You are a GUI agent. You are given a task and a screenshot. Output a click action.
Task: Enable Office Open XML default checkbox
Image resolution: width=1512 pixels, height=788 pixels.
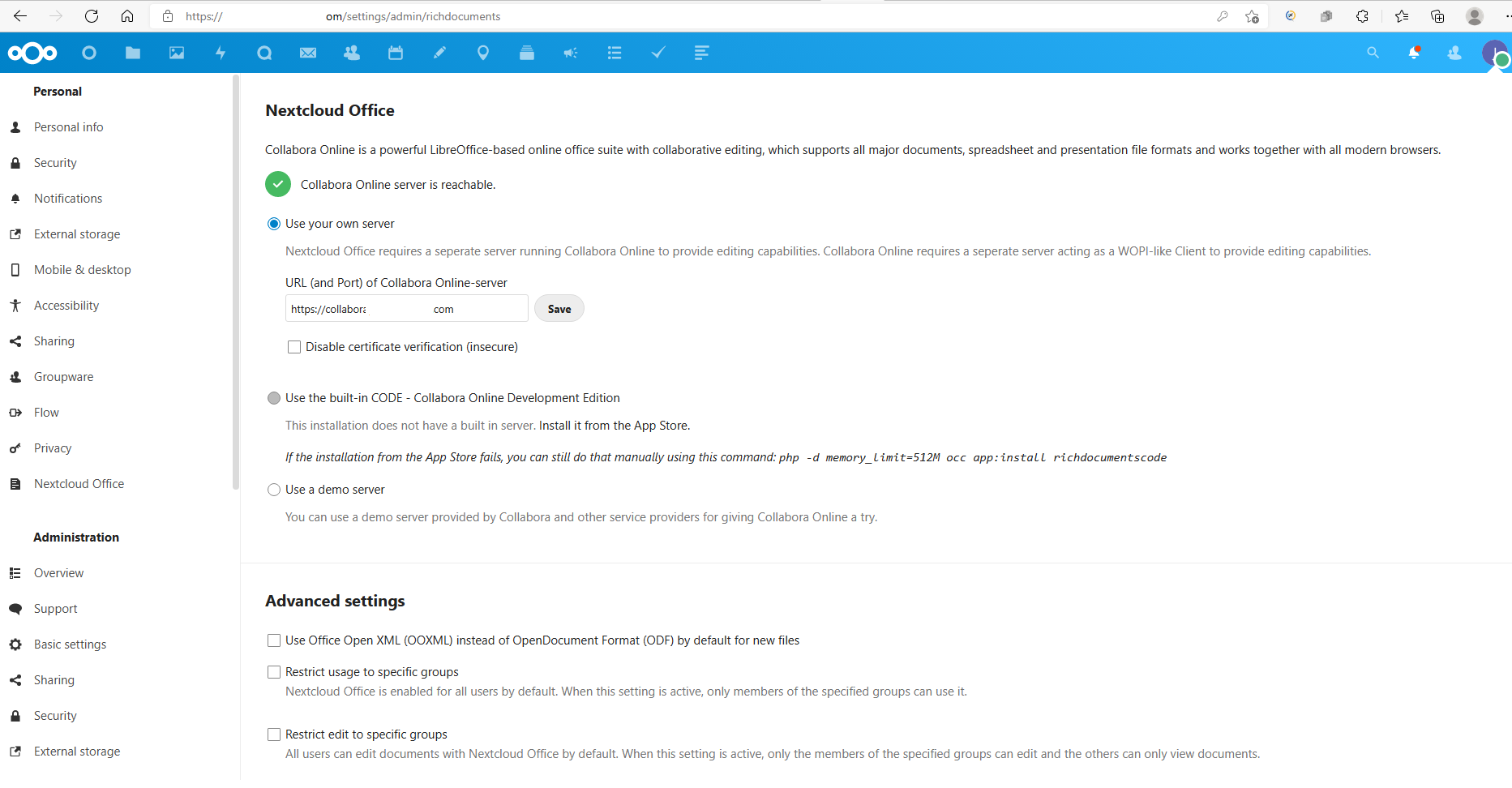click(x=274, y=640)
